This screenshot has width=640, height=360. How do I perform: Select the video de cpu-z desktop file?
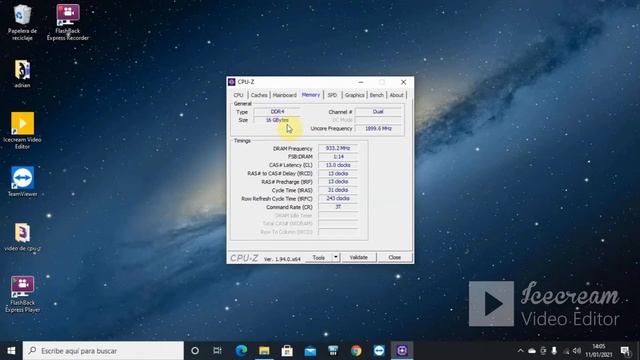coord(22,237)
